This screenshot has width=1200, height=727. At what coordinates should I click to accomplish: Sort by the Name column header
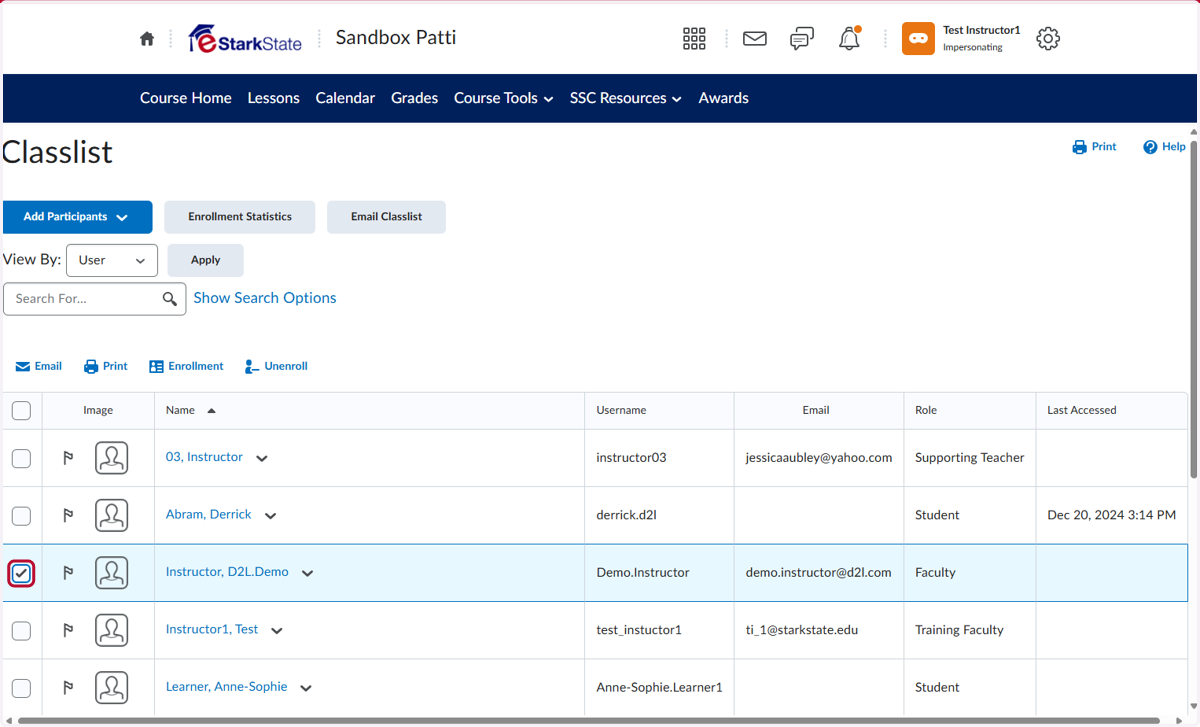[181, 410]
